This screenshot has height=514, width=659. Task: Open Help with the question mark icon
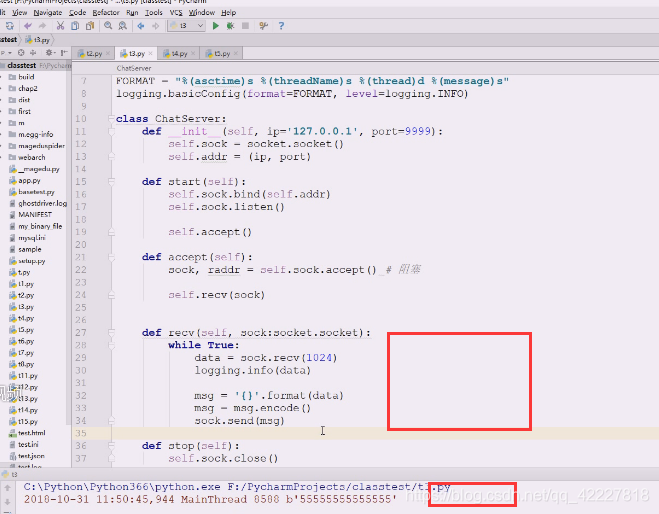coord(281,26)
